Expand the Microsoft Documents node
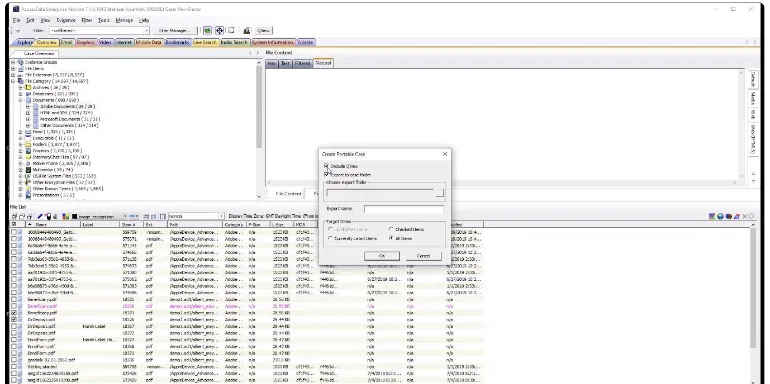The image size is (770, 384). click(x=28, y=119)
